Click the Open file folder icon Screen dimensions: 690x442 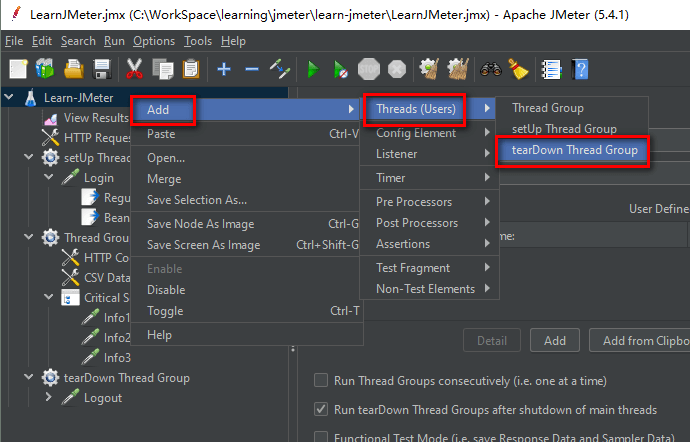(x=73, y=69)
